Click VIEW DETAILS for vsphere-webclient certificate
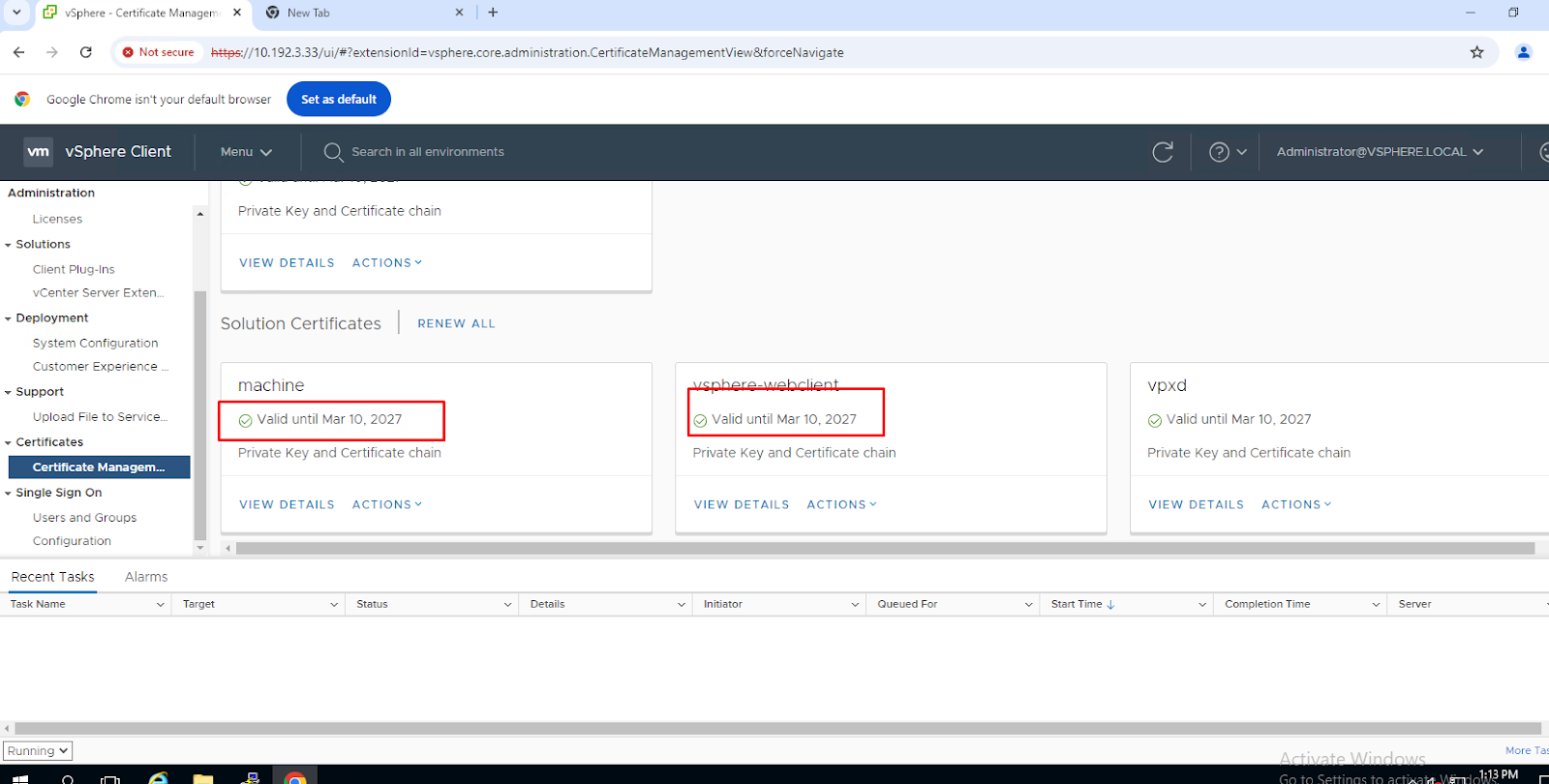The height and width of the screenshot is (784, 1549). tap(742, 504)
